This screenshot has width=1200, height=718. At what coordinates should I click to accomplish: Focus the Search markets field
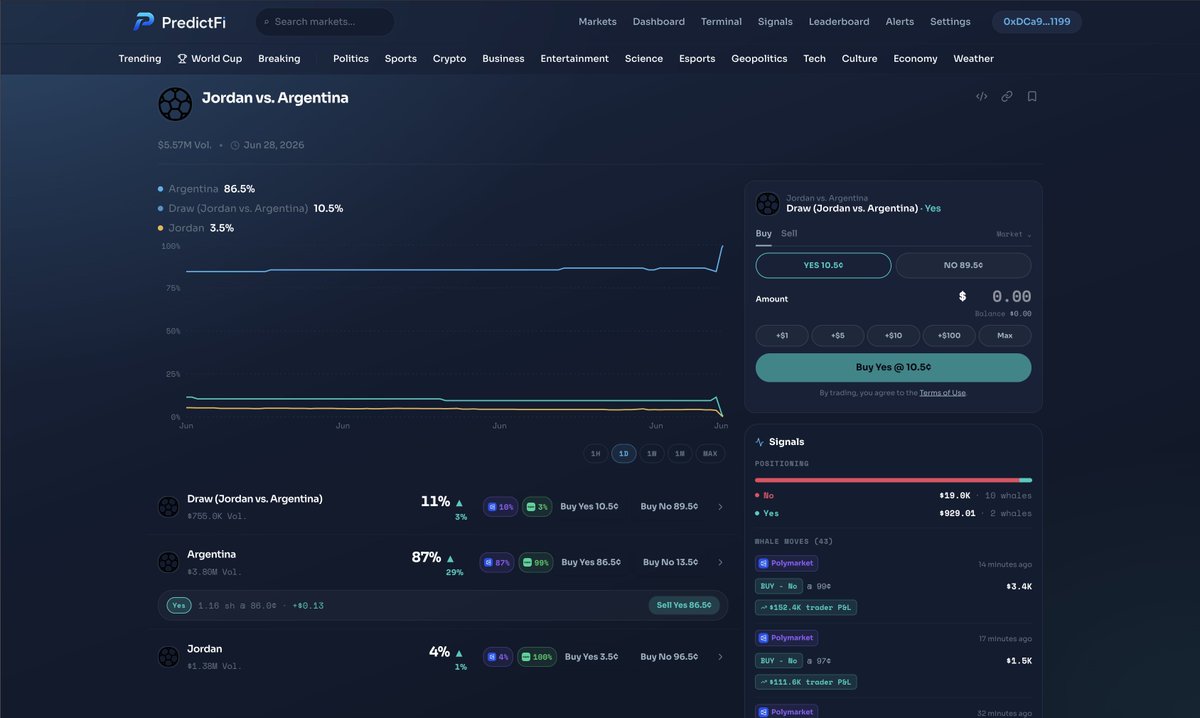[x=325, y=22]
